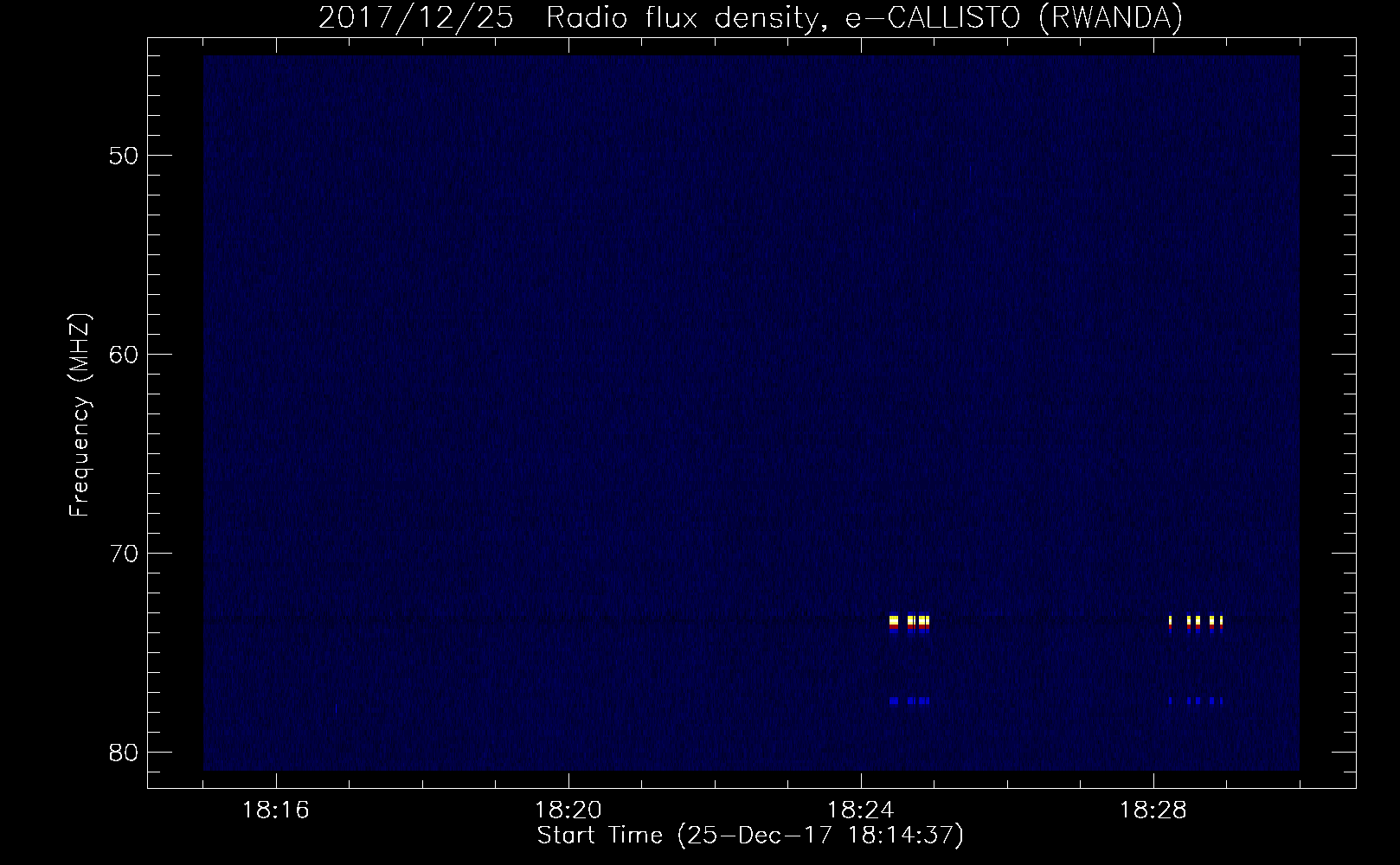Click the 'Start Time (25-Dec-17 18:14:37)' label
Image resolution: width=1400 pixels, height=865 pixels.
(750, 836)
